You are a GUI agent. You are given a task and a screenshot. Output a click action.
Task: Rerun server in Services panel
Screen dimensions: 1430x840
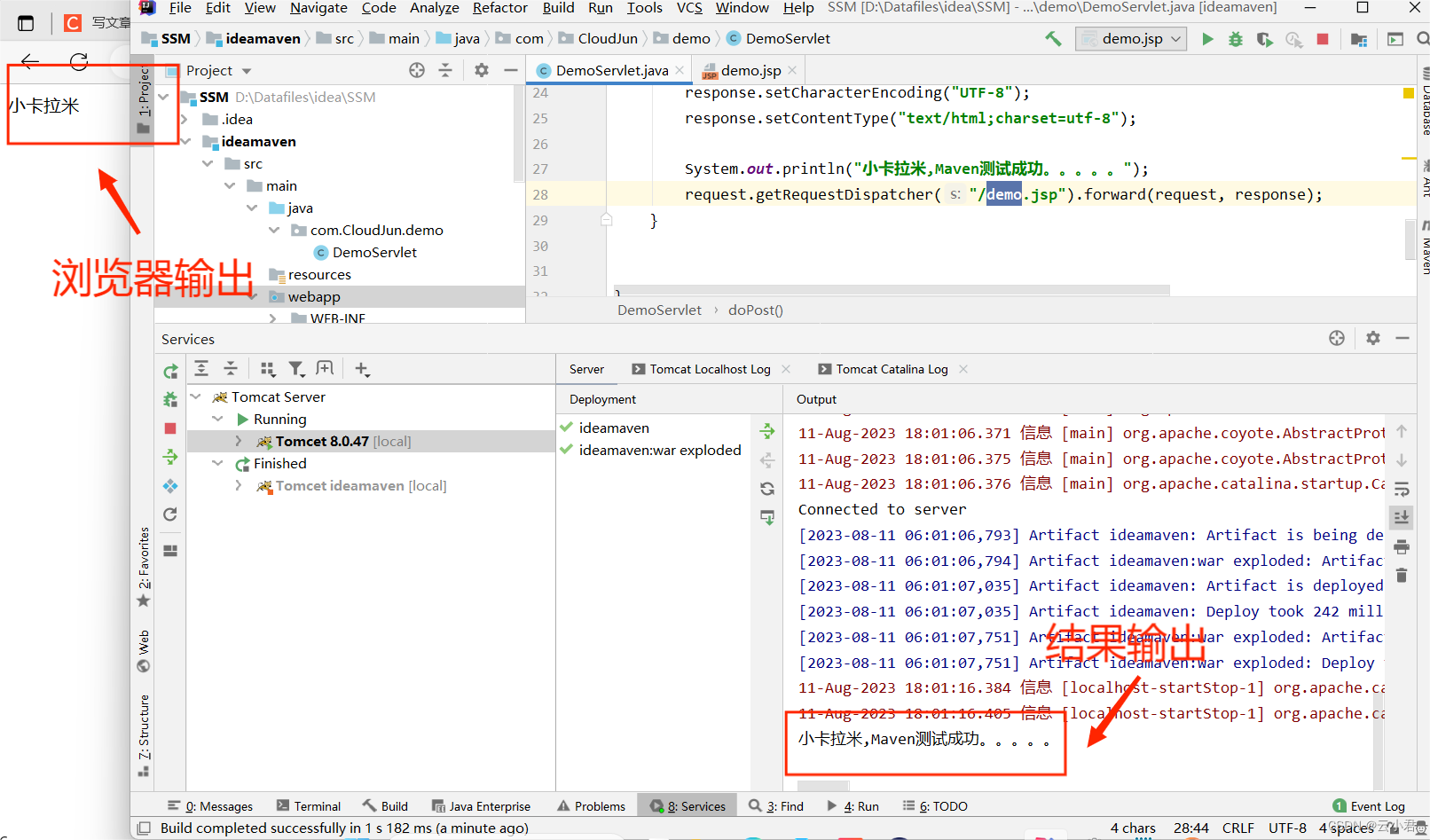point(170,371)
